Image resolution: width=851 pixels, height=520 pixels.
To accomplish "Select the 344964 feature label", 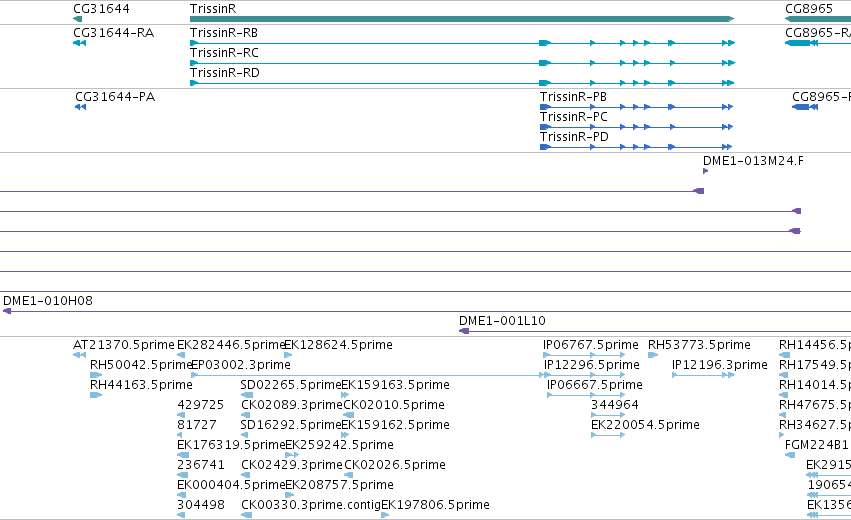I will (x=614, y=405).
